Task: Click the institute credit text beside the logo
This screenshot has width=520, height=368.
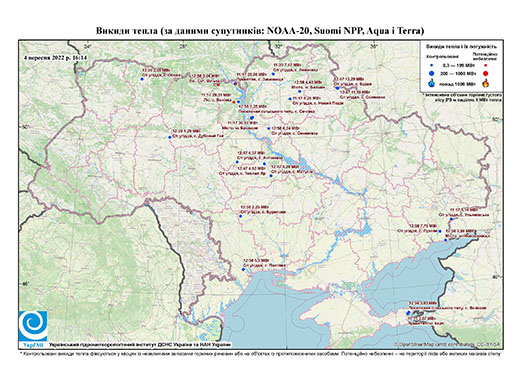Action: click(140, 344)
